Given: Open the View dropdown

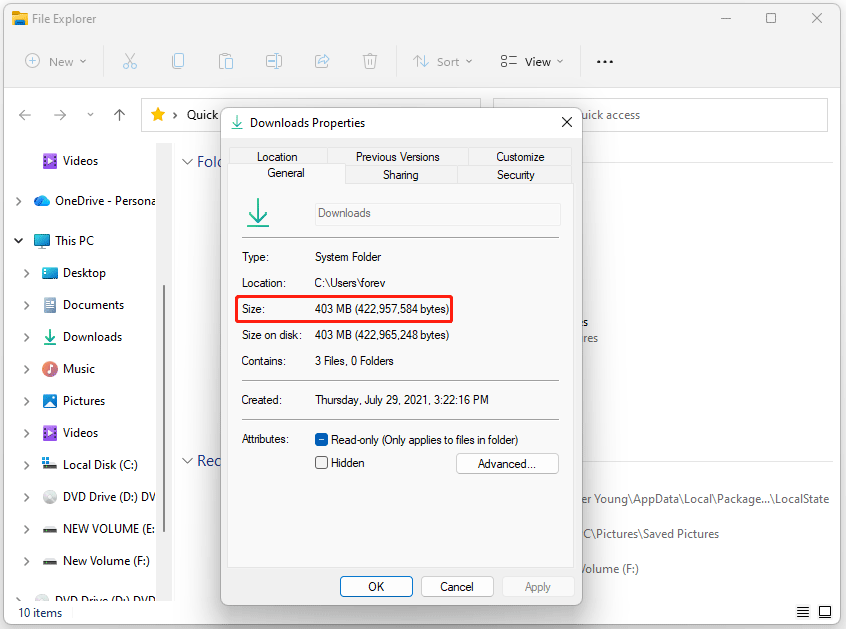Looking at the screenshot, I should [531, 61].
